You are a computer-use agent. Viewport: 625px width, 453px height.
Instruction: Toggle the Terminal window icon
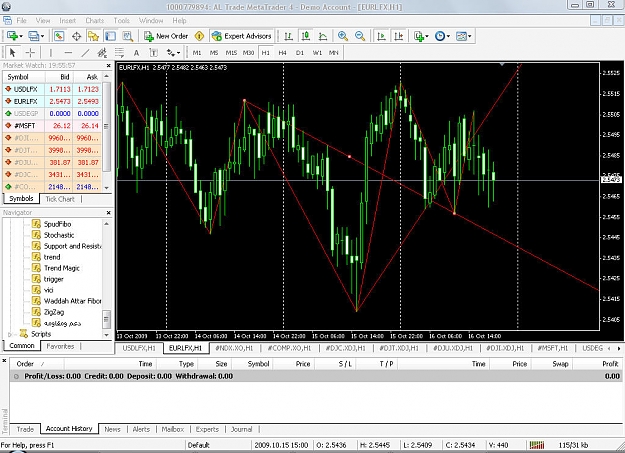point(110,36)
